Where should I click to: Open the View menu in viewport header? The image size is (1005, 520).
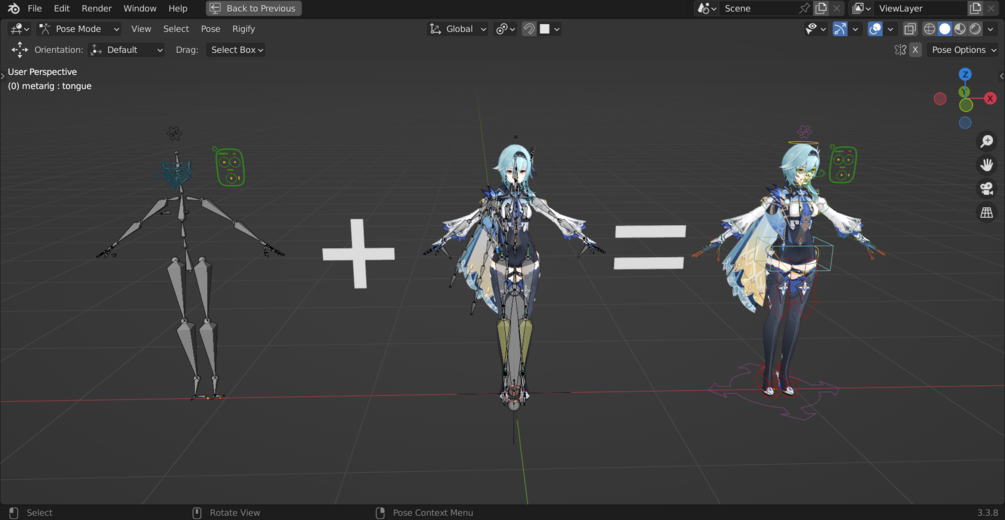click(141, 29)
